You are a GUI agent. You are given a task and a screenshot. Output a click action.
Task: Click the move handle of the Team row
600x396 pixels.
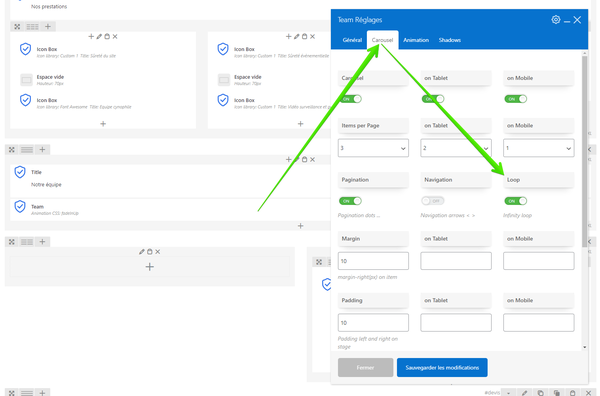pyautogui.click(x=12, y=150)
